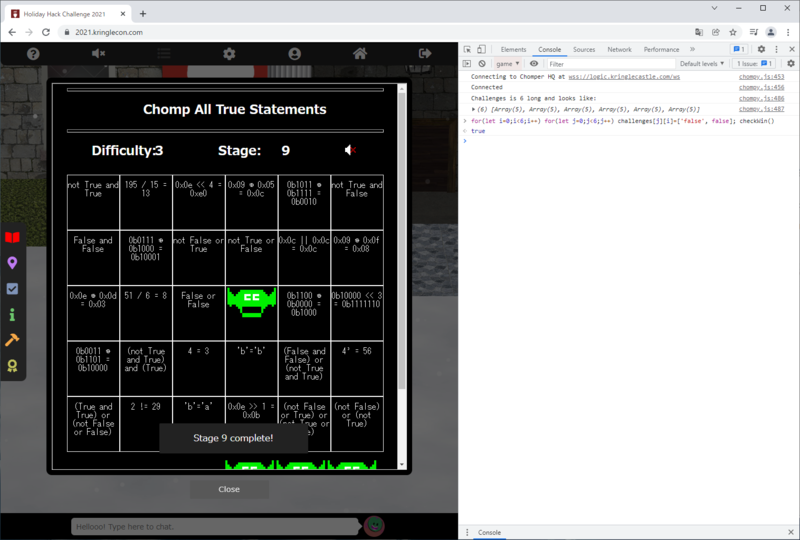Expand more DevTools tabs chevron
This screenshot has width=800, height=540.
[692, 50]
